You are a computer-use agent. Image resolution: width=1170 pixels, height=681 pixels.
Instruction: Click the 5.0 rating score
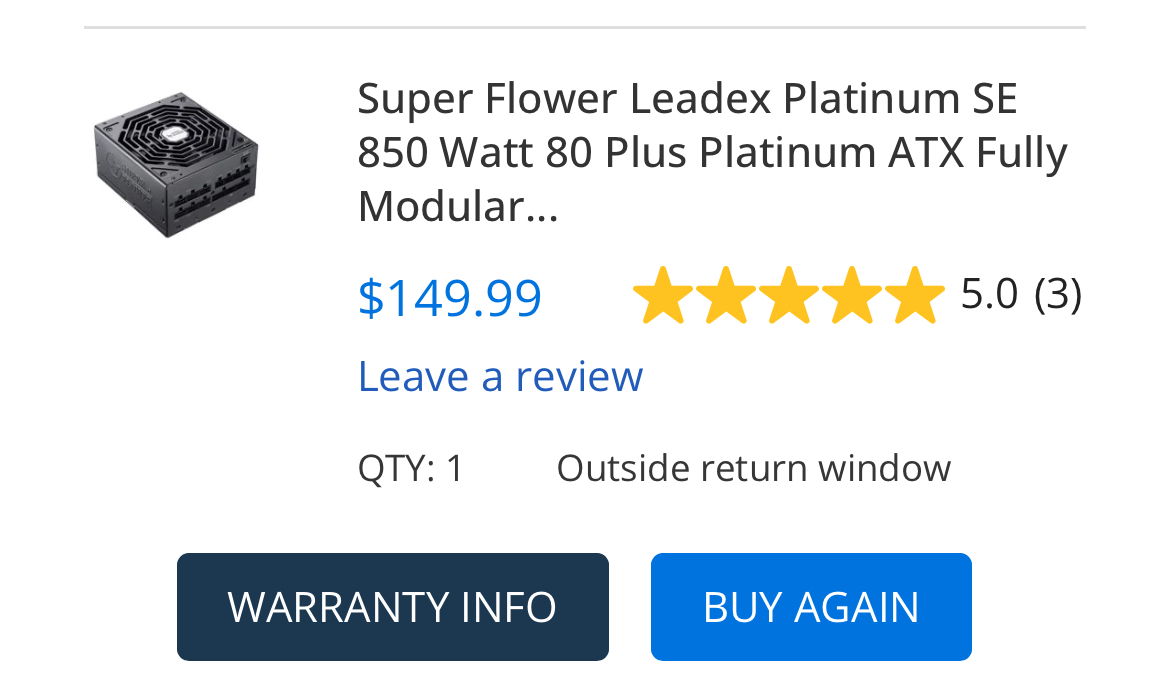(991, 293)
